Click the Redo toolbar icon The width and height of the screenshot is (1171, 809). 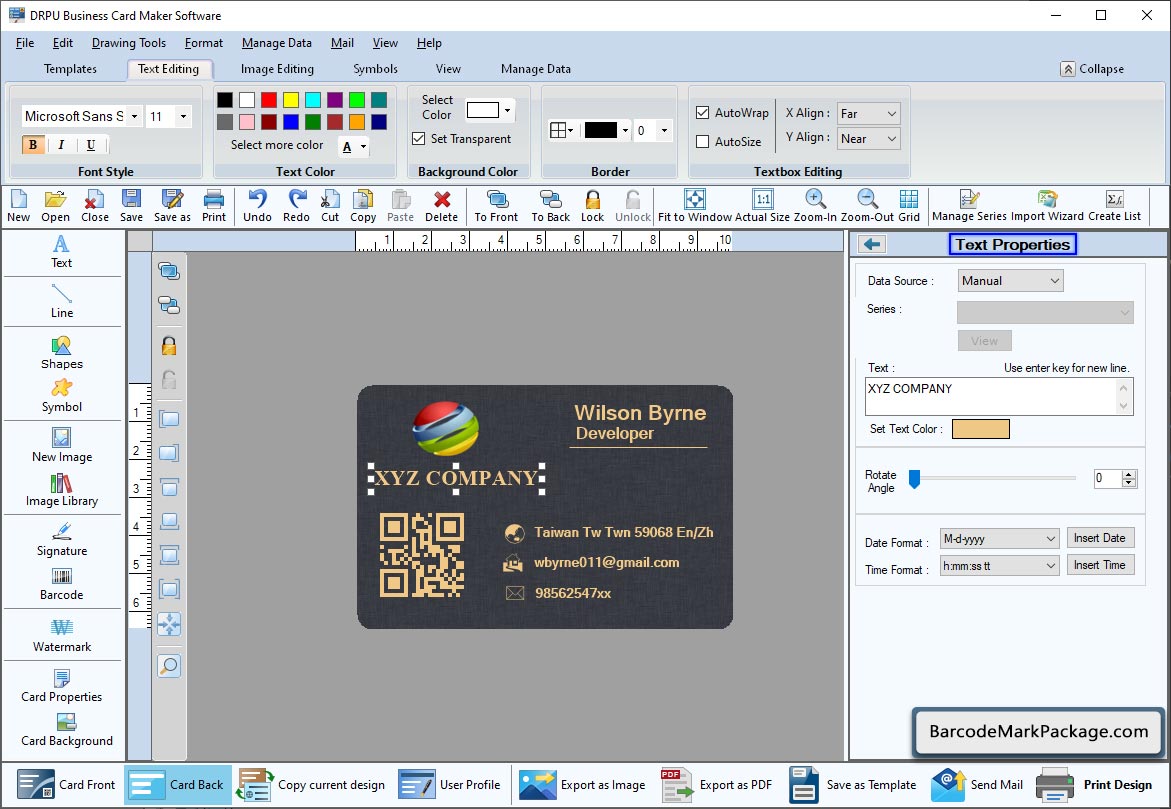(x=296, y=205)
